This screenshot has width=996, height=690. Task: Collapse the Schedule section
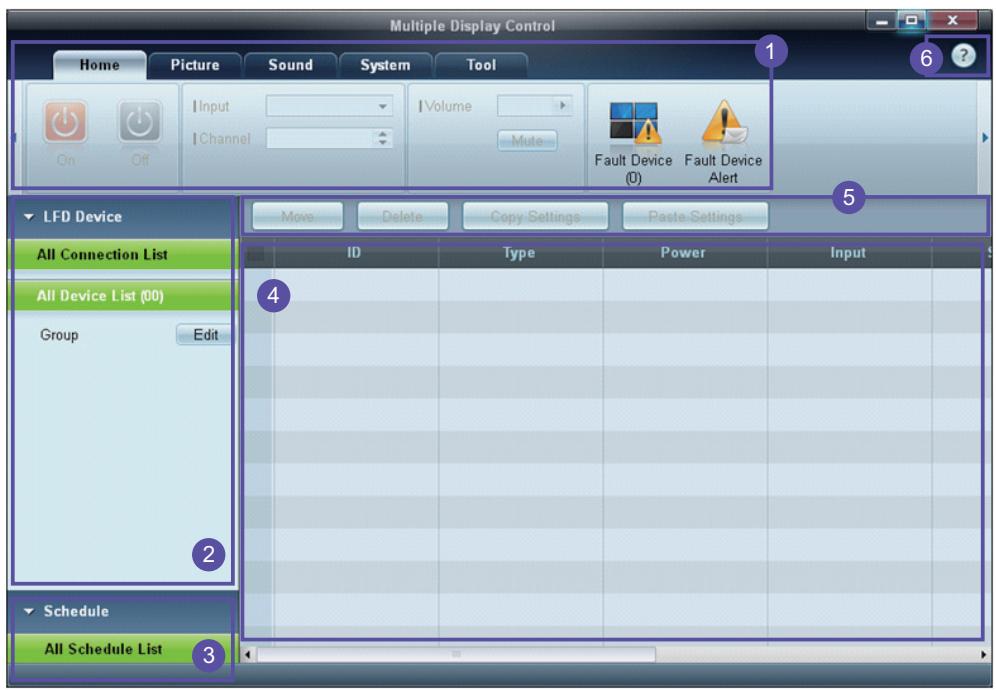click(29, 611)
